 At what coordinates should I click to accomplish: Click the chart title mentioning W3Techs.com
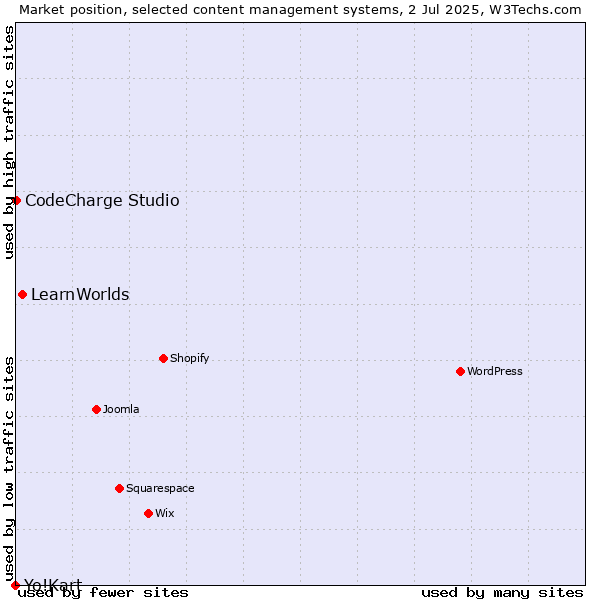pos(300,10)
